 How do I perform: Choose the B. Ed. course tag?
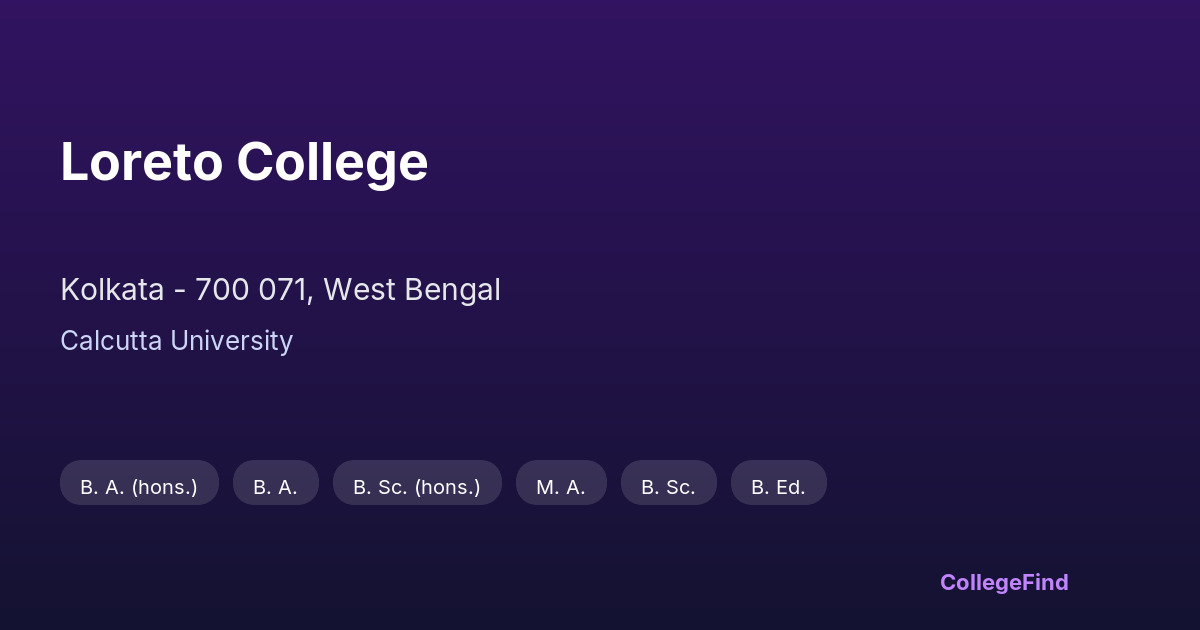click(778, 487)
